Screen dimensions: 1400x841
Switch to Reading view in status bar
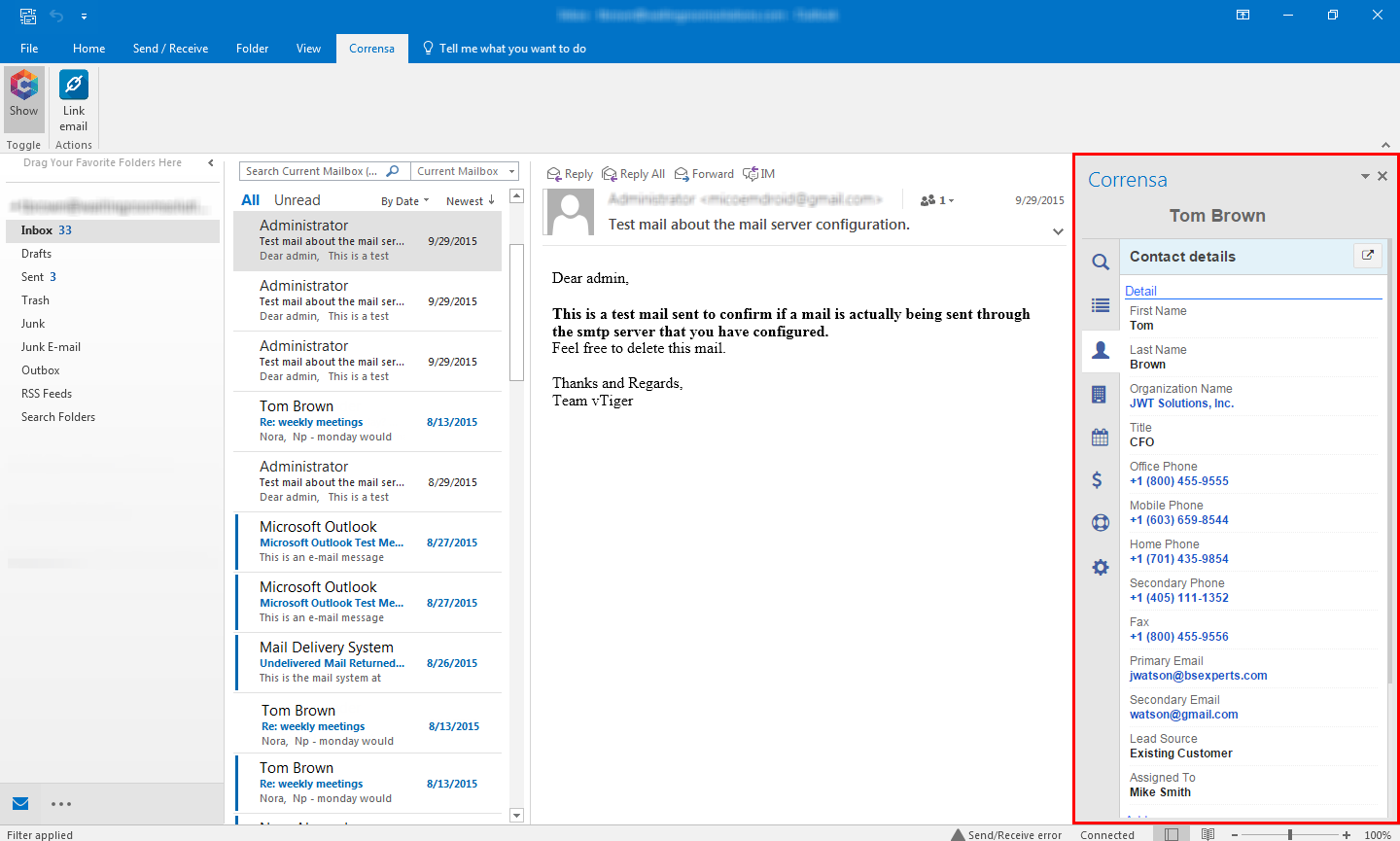click(x=1207, y=834)
